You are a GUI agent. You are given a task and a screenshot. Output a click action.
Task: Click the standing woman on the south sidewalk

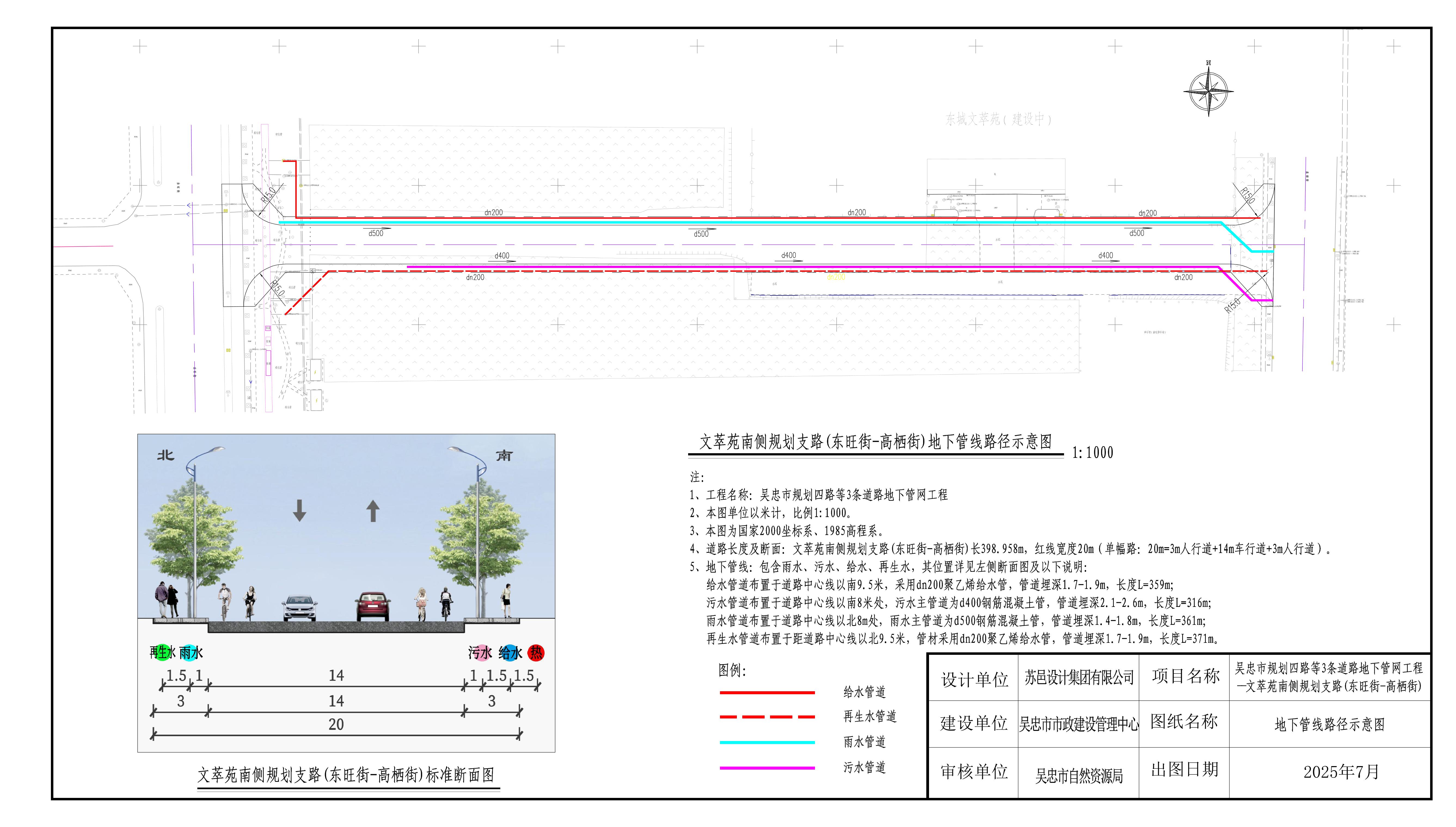point(506,601)
